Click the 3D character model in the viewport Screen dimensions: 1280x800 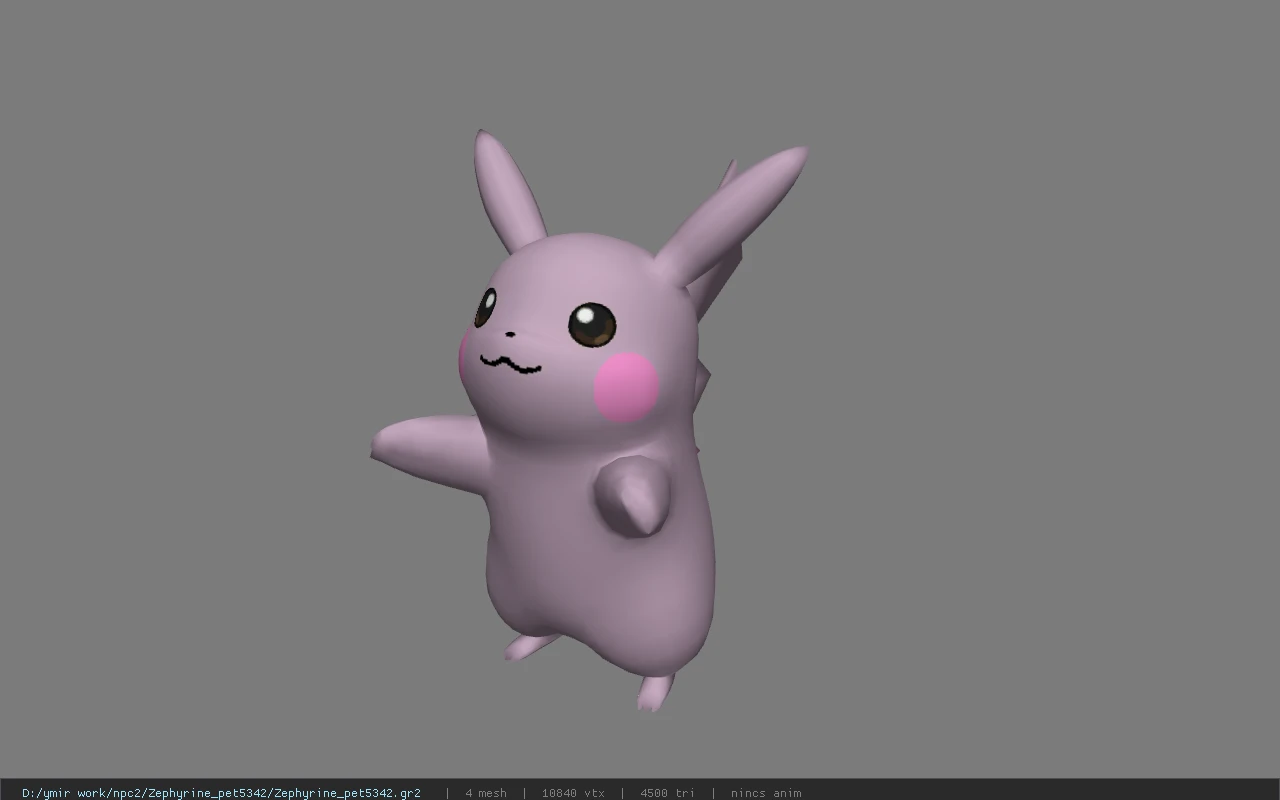point(590,420)
